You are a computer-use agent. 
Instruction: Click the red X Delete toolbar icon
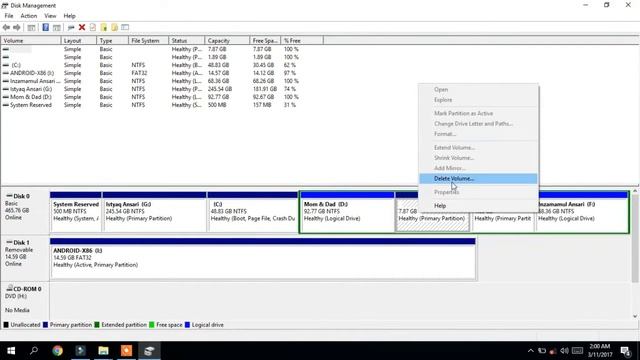(82, 27)
